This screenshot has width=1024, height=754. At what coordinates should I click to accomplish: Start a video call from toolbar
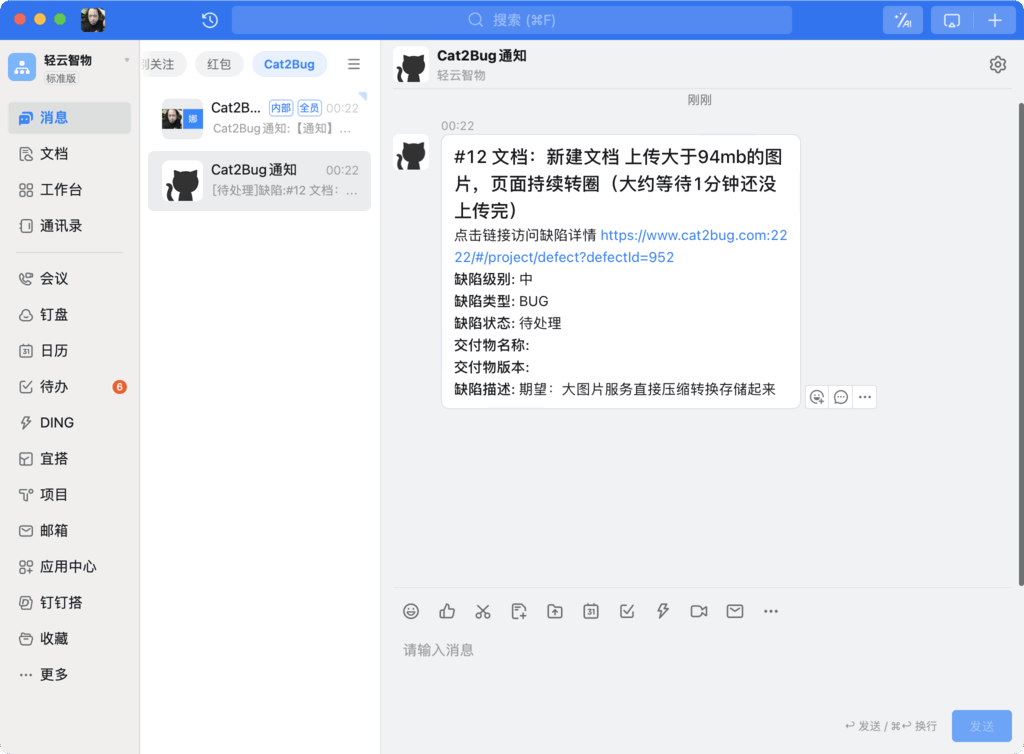pos(699,611)
